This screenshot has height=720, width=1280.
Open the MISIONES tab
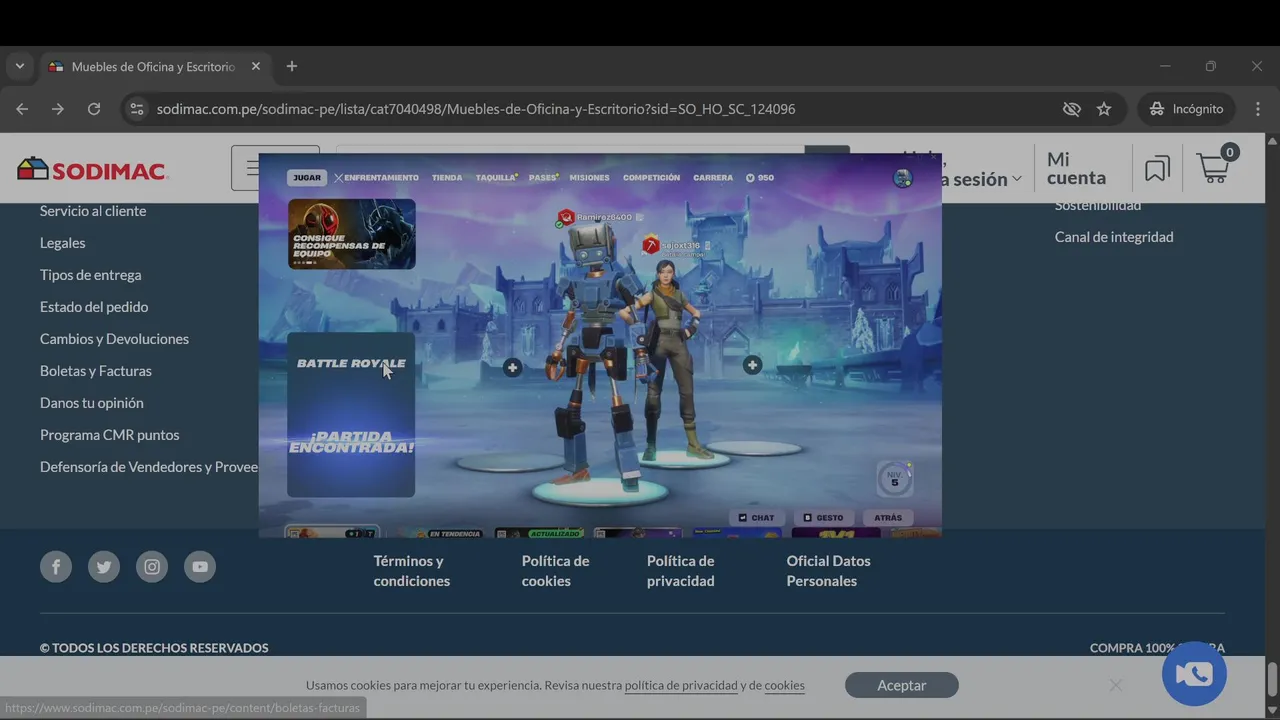point(589,178)
